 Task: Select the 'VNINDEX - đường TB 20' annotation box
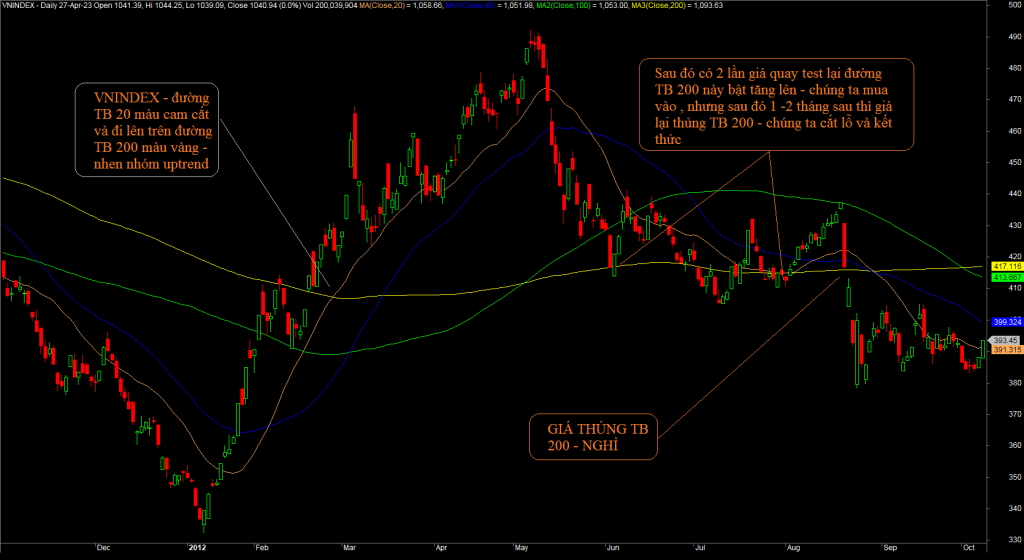pyautogui.click(x=147, y=129)
